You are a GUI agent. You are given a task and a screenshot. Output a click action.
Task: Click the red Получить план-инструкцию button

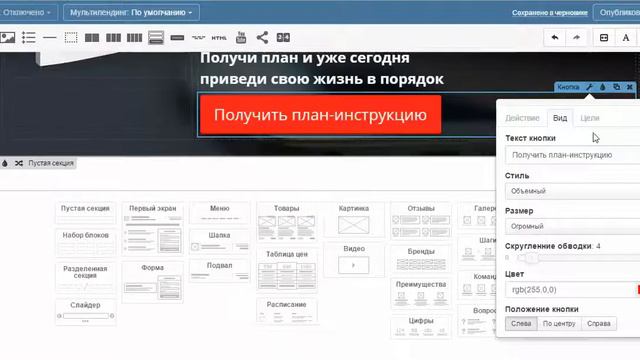click(320, 115)
